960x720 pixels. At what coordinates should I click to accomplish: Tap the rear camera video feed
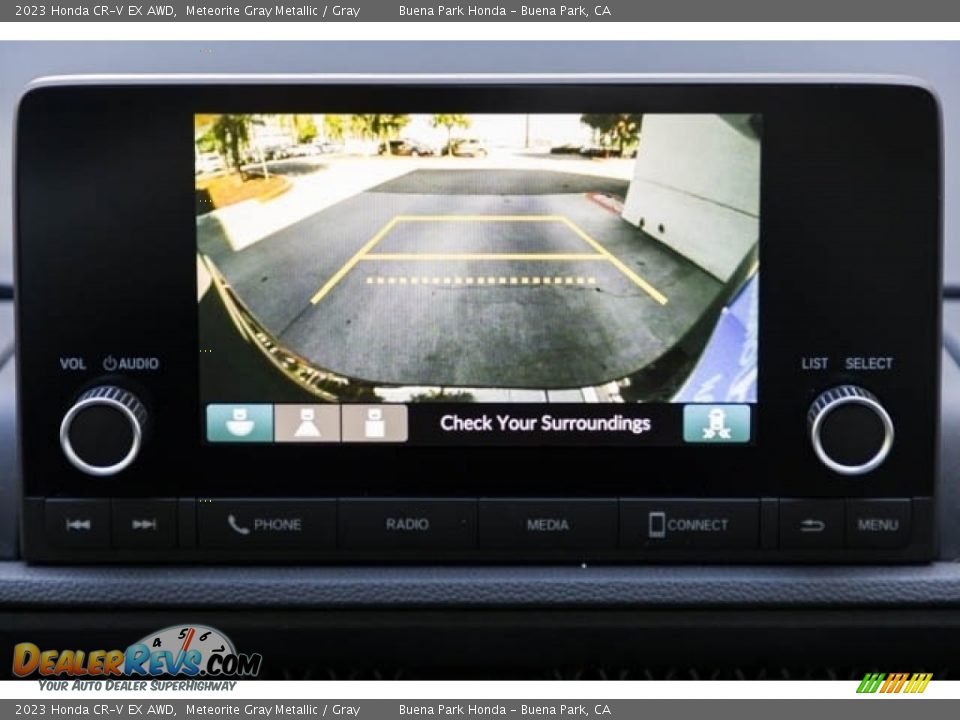point(477,257)
